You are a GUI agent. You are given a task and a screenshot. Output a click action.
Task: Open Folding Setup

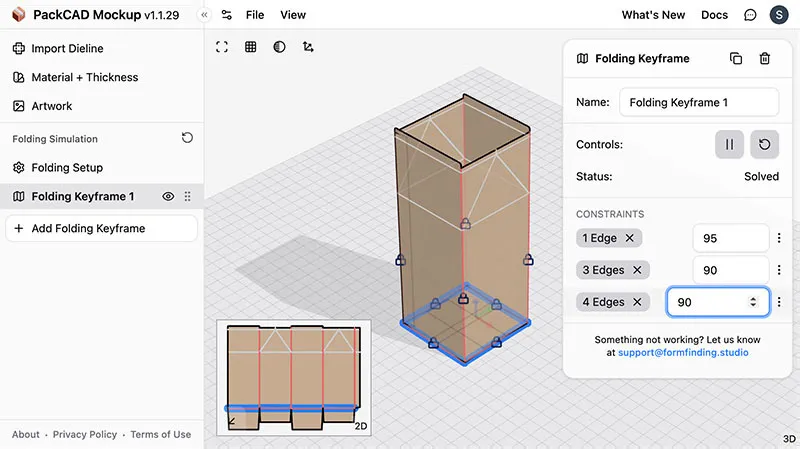[x=58, y=167]
